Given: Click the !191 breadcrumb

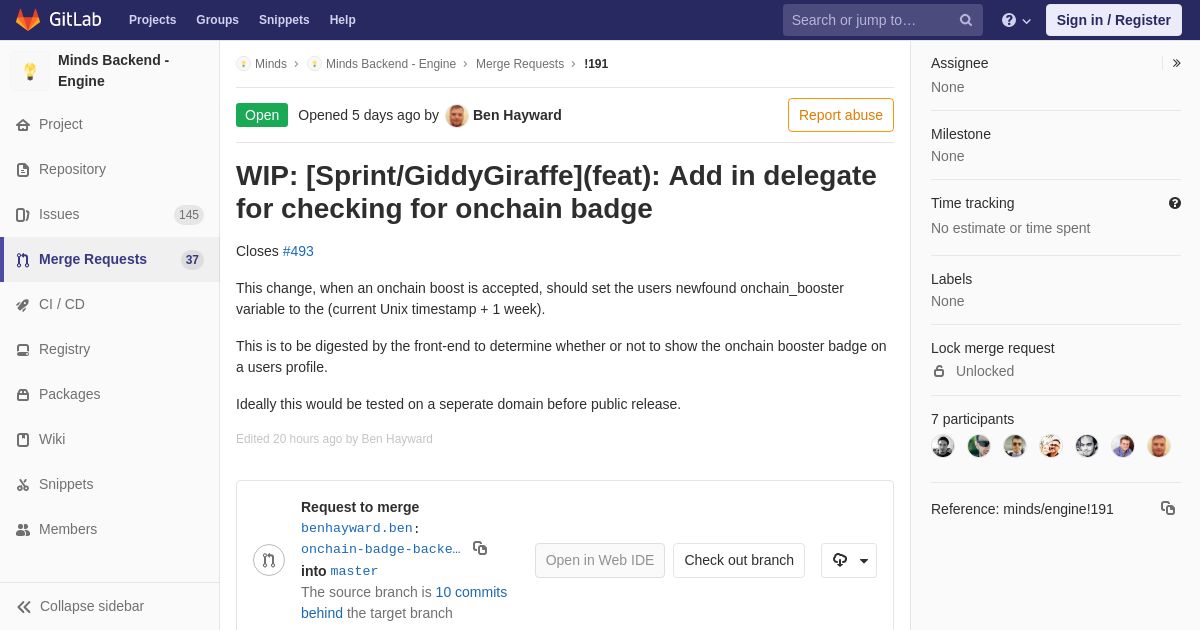Looking at the screenshot, I should 596,64.
